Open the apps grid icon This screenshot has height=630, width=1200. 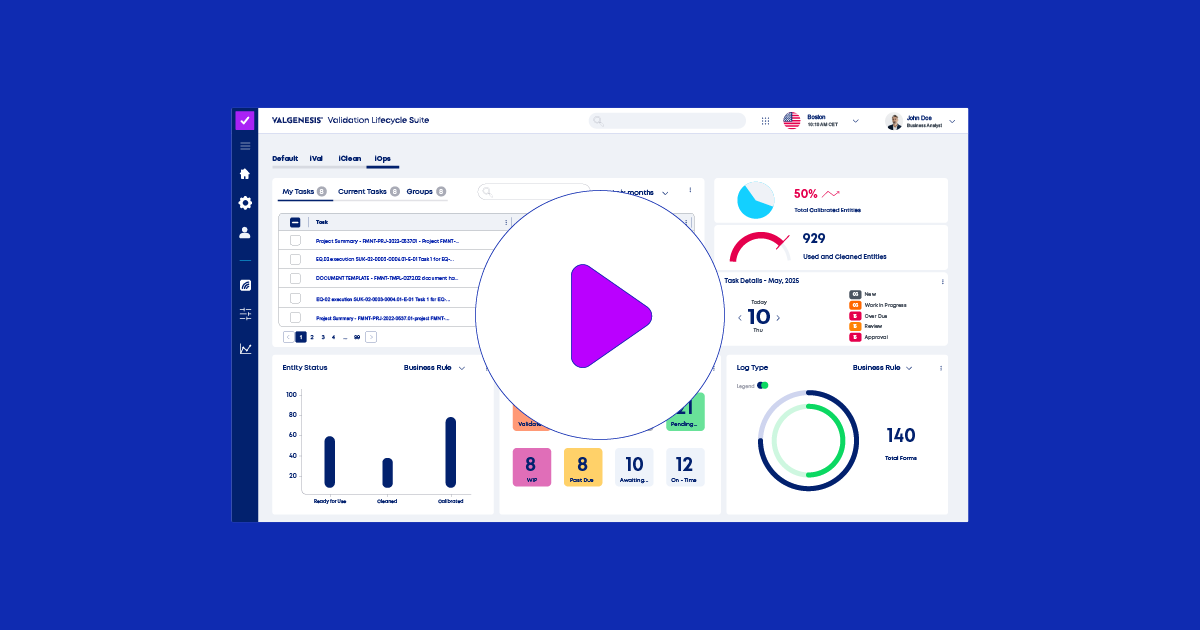click(x=765, y=121)
